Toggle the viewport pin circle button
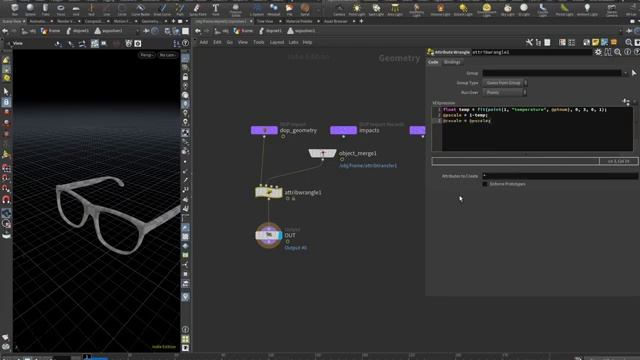The image size is (640, 360). click(x=155, y=31)
